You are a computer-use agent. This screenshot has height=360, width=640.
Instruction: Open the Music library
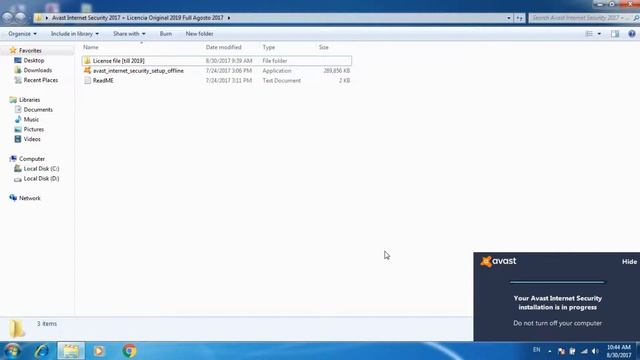coord(31,119)
